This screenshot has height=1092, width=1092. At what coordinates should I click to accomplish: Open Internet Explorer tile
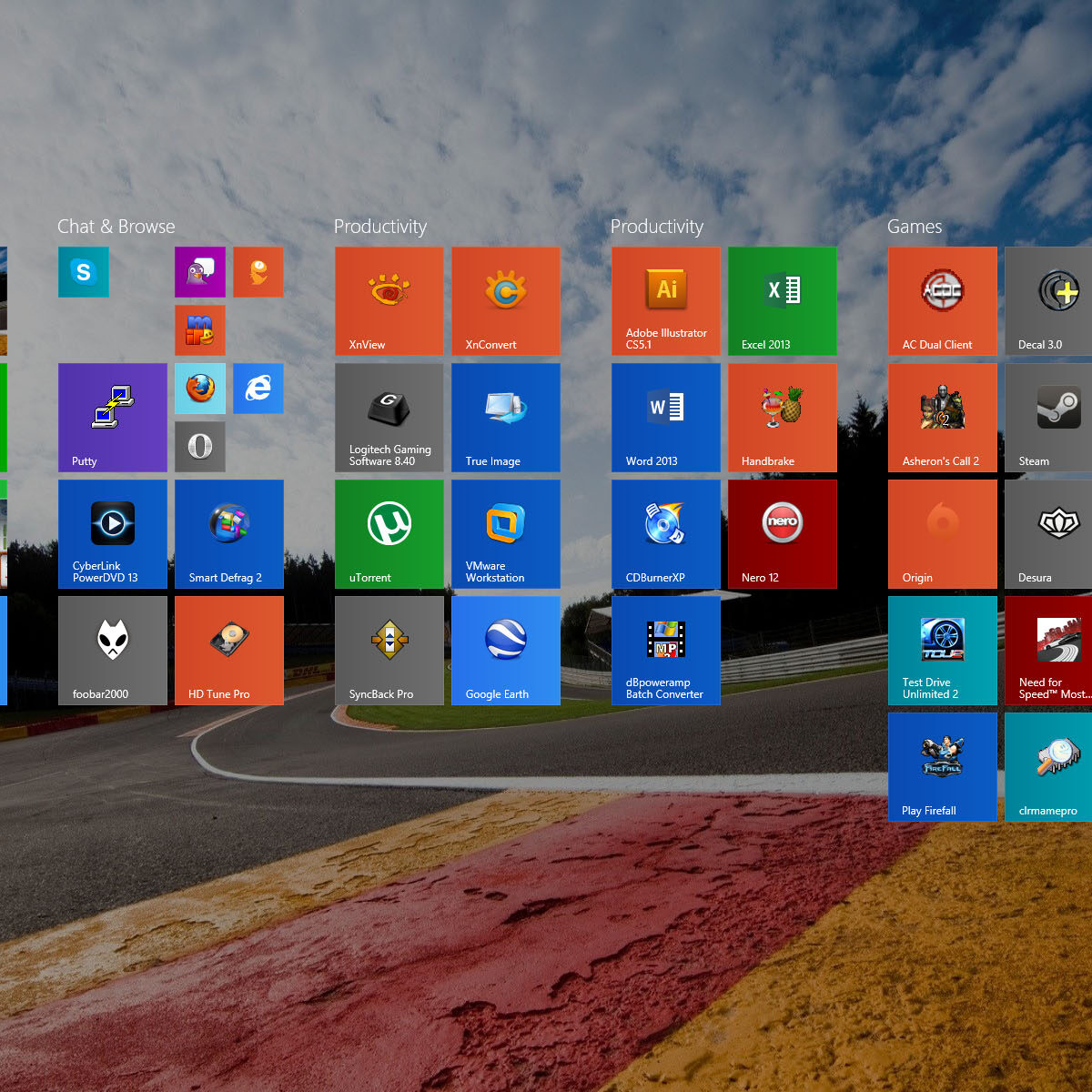258,389
